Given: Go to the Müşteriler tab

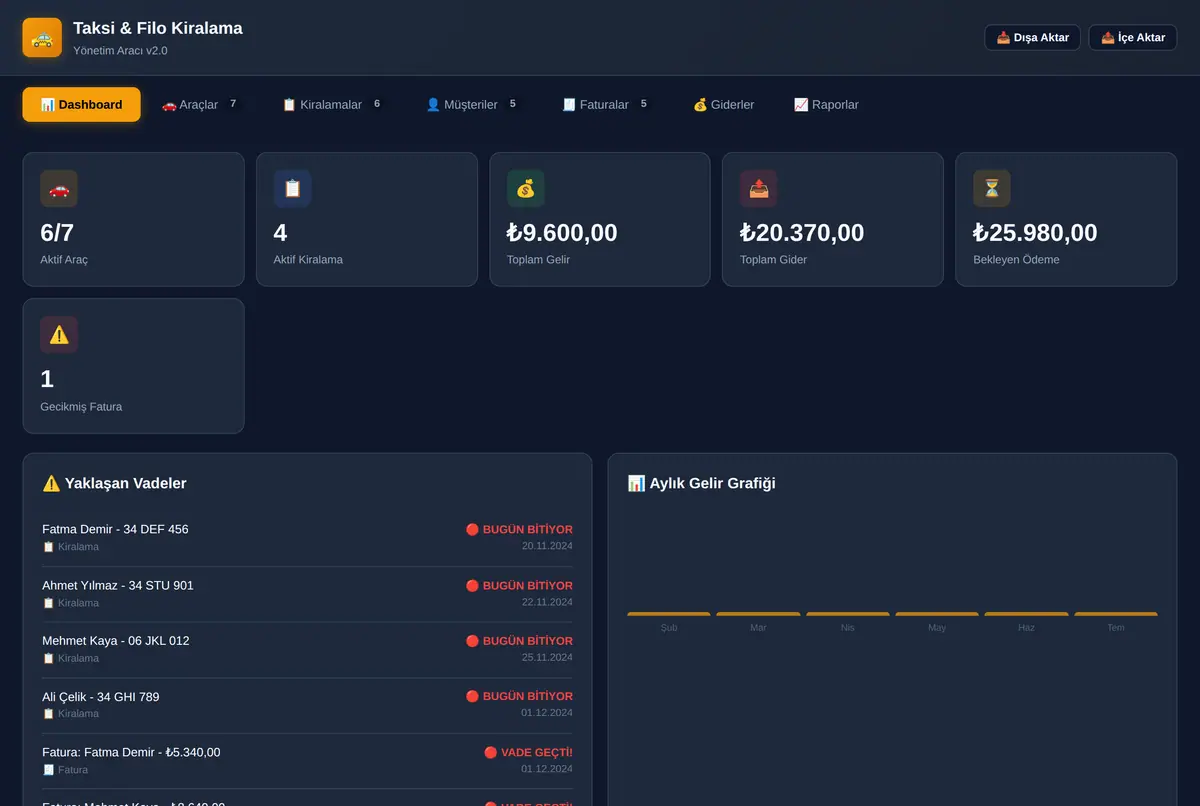Looking at the screenshot, I should click(472, 104).
